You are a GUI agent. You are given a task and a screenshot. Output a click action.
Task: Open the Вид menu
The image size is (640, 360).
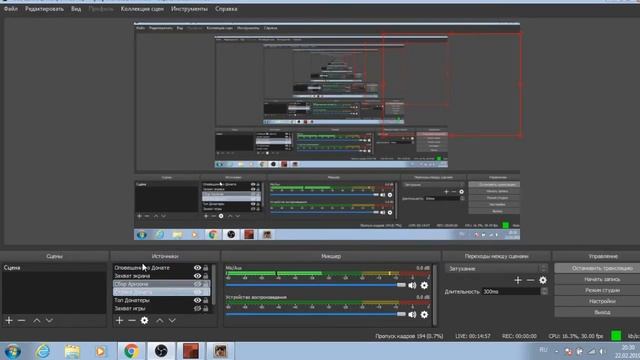76,9
